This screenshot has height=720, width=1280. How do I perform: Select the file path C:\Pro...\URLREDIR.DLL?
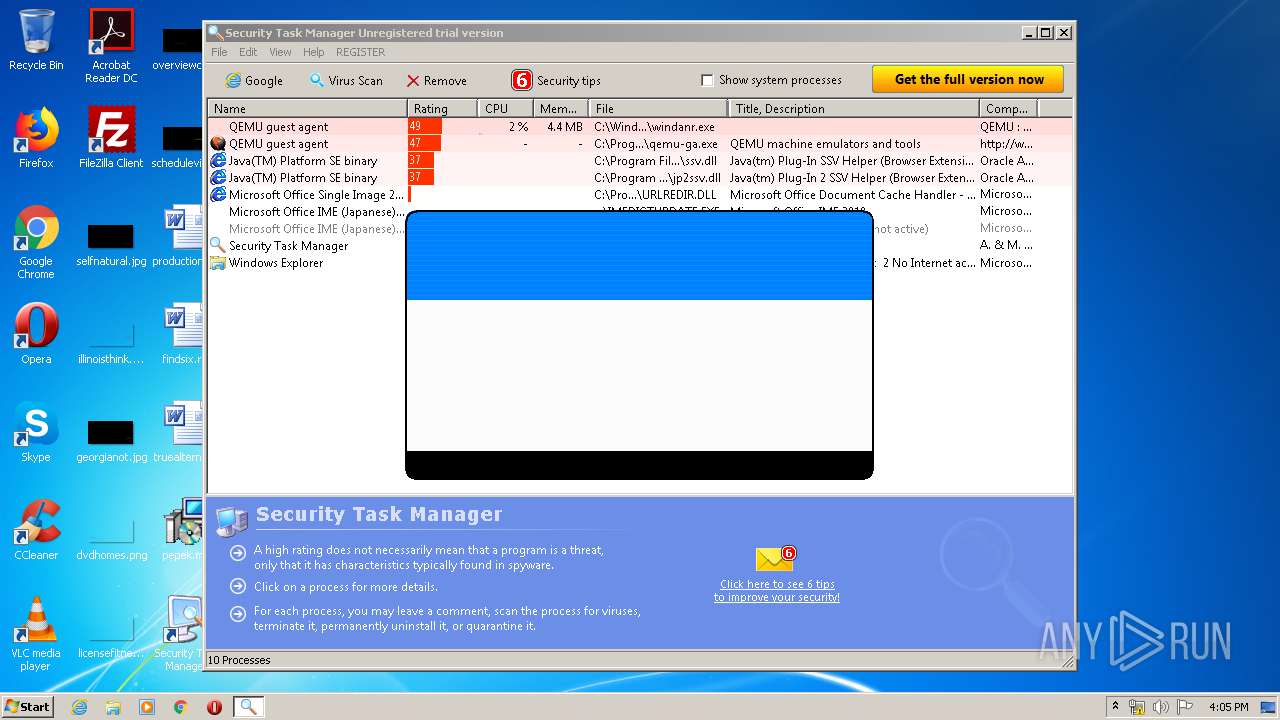point(655,195)
